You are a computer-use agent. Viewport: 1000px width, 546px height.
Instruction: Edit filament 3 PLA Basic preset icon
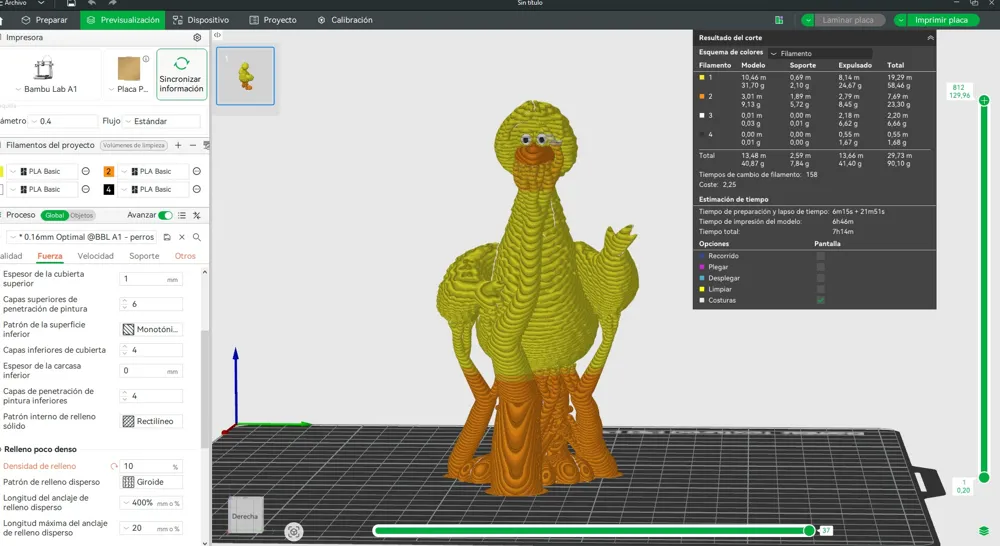pos(85,189)
